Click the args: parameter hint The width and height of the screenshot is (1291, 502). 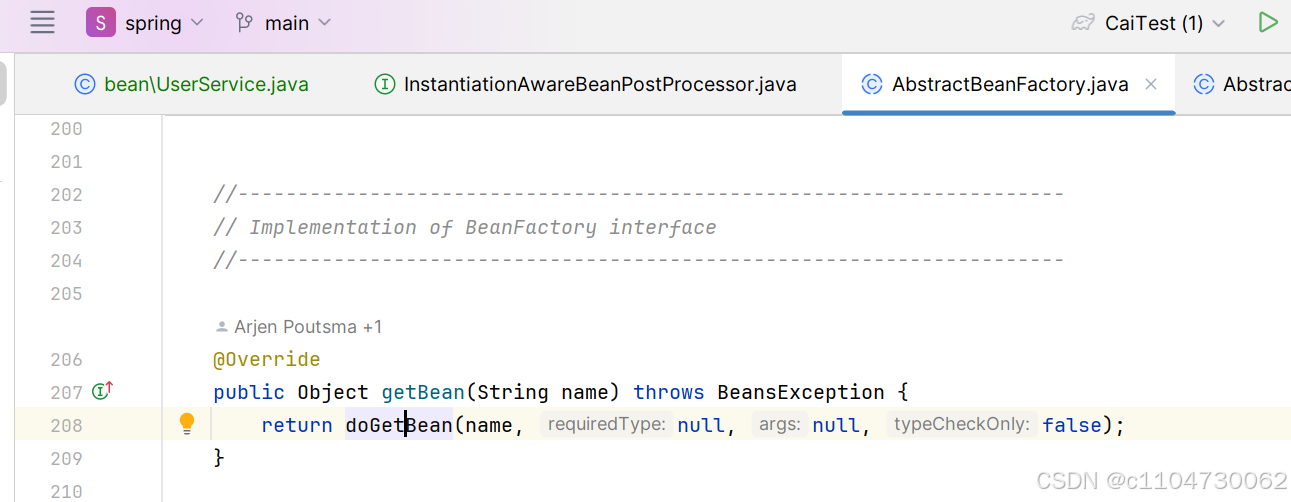[779, 424]
